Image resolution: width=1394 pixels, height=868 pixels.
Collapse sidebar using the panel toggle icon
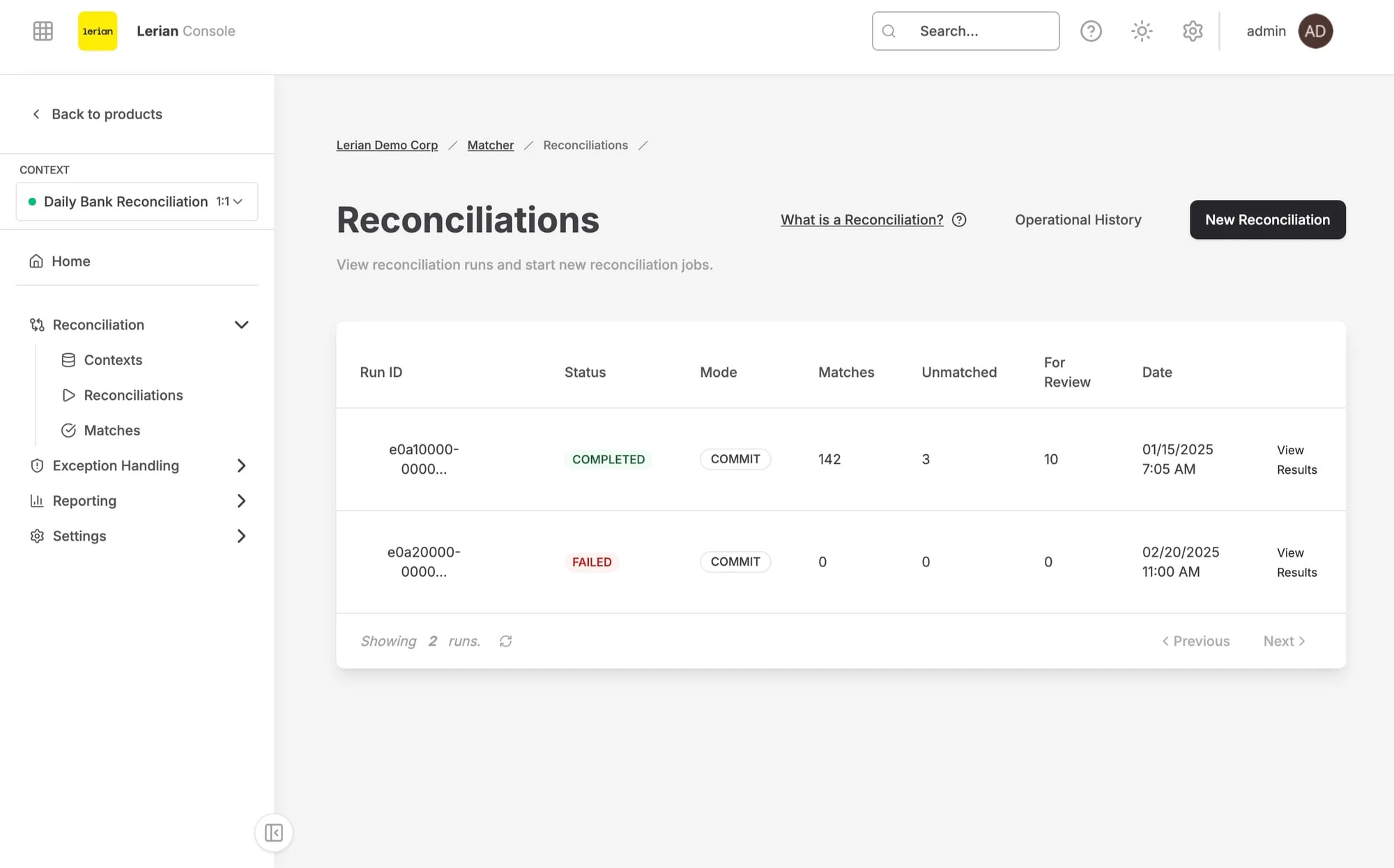273,832
